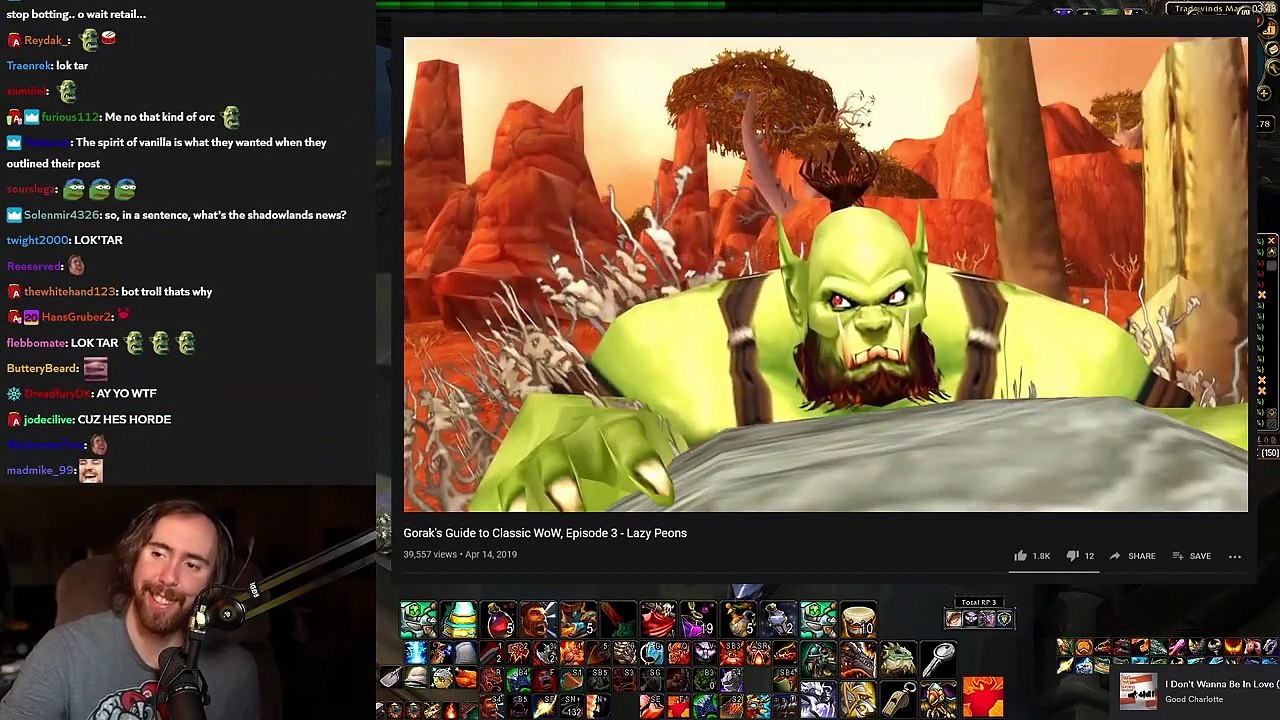Use the purple potion with count 19
The height and width of the screenshot is (720, 1280).
[699, 620]
